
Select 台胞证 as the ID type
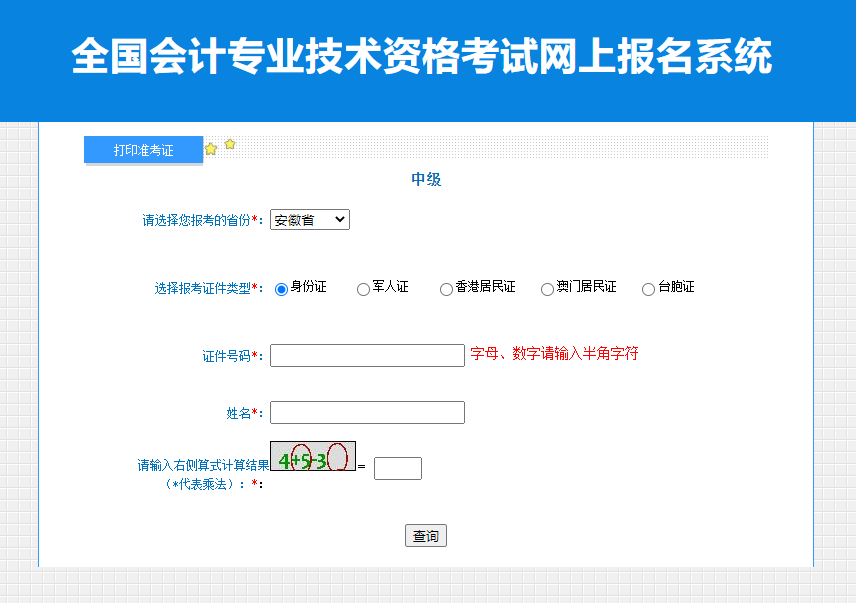(648, 287)
